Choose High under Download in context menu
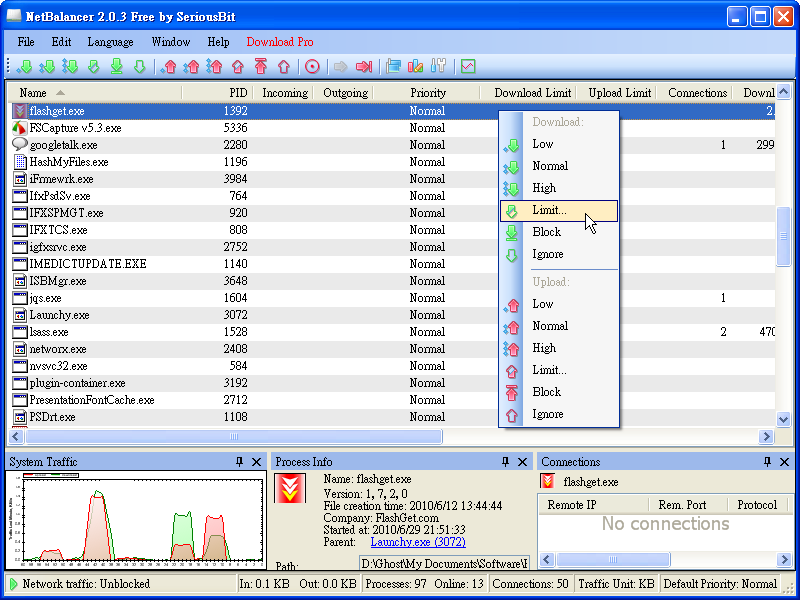The width and height of the screenshot is (800, 600). (559, 188)
